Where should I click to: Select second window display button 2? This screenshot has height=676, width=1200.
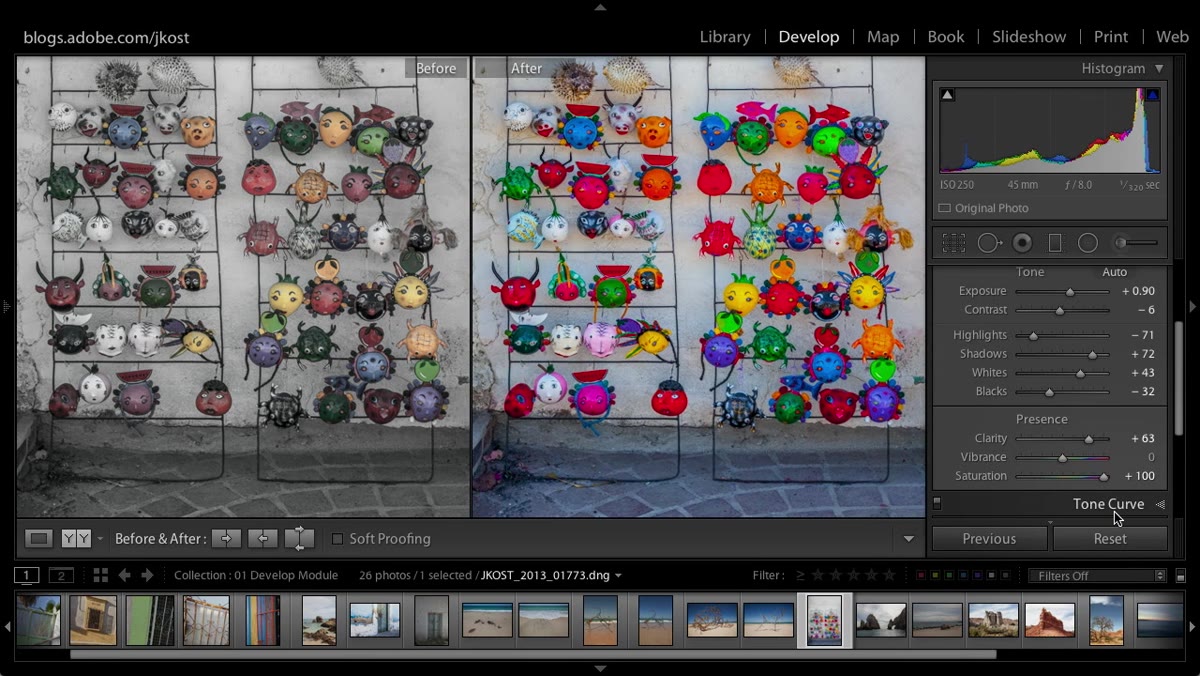61,575
